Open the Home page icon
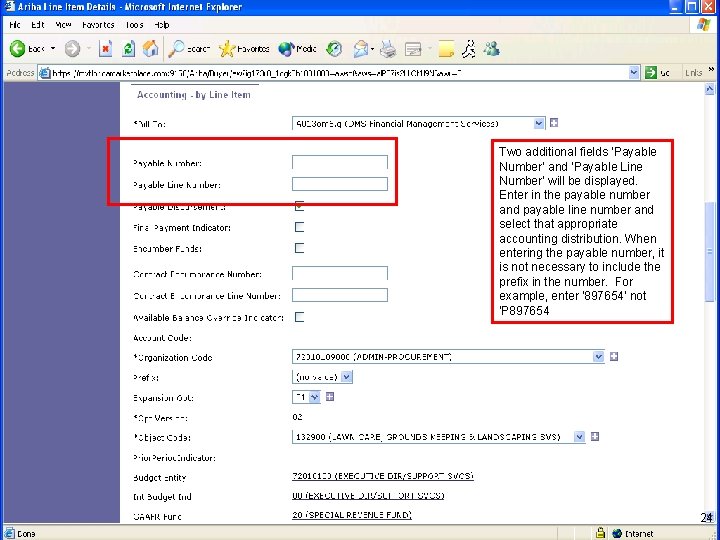Screen dimensions: 720x540 pyautogui.click(x=151, y=49)
